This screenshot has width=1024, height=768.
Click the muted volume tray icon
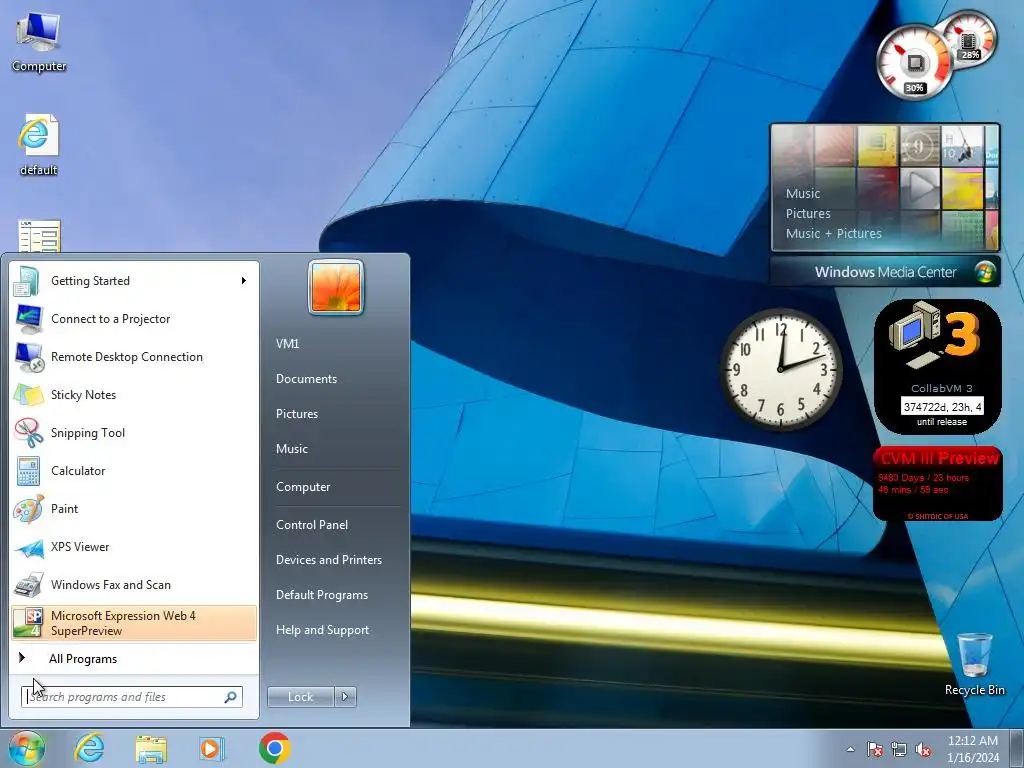[x=923, y=749]
